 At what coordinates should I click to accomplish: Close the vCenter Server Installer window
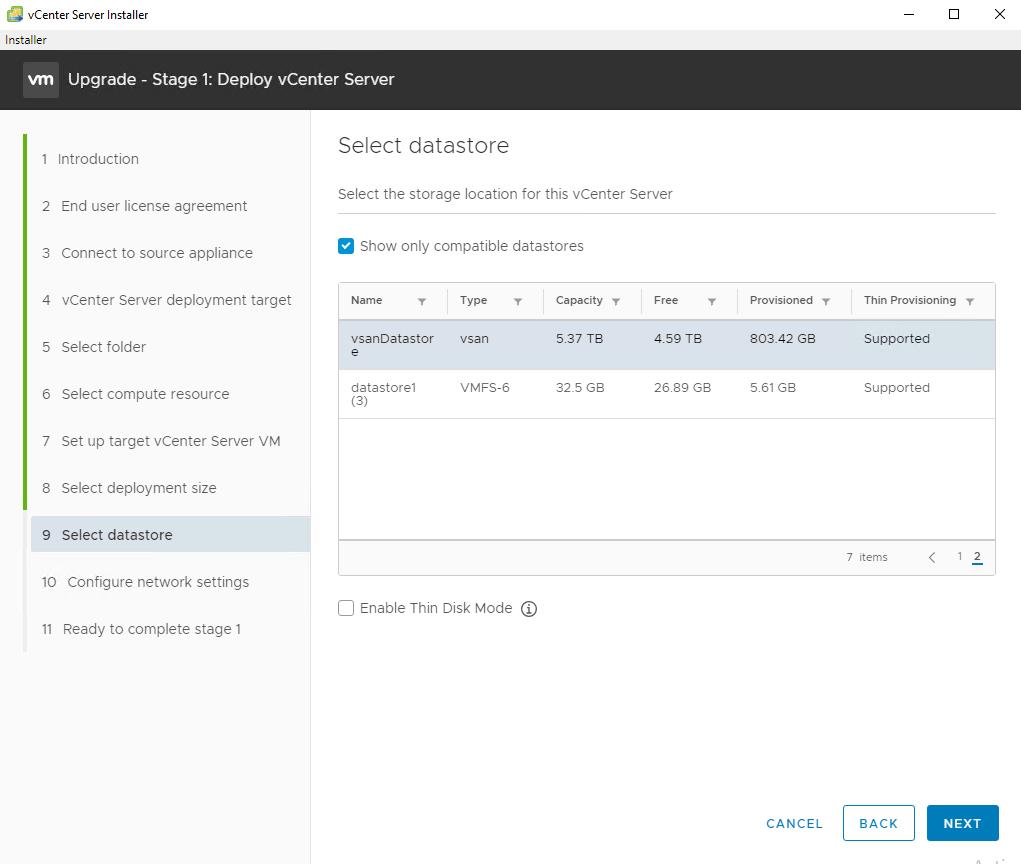(1000, 14)
